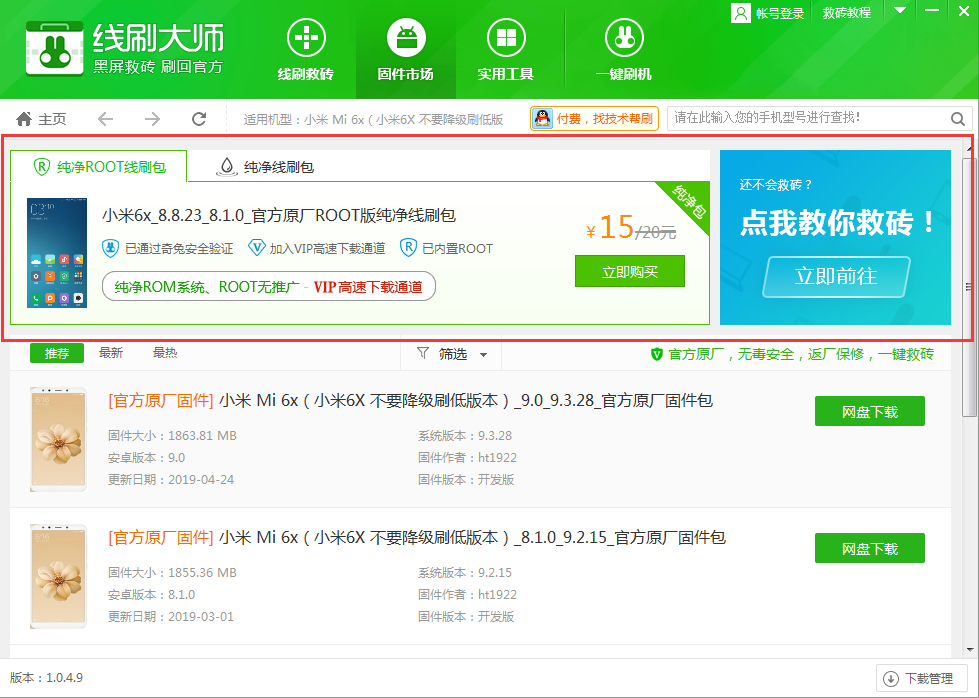Viewport: 979px width, 698px height.
Task: Click the refresh page icon
Action: point(199,119)
